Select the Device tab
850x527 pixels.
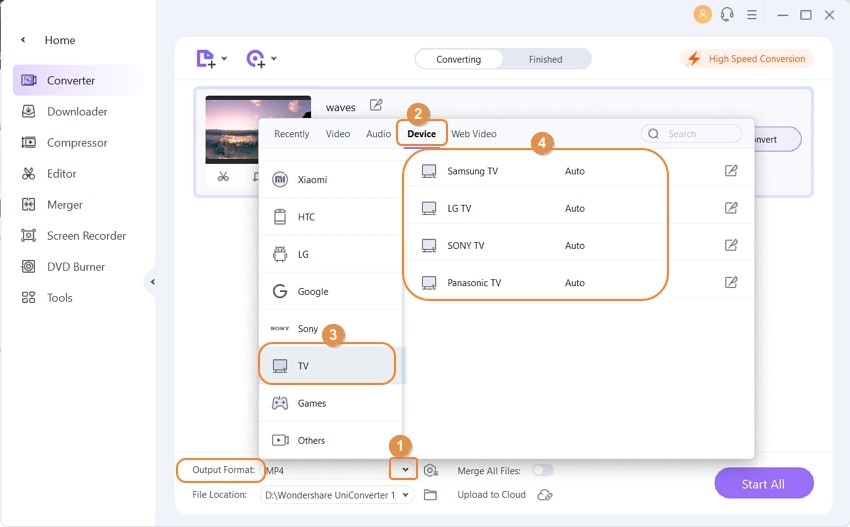point(422,134)
